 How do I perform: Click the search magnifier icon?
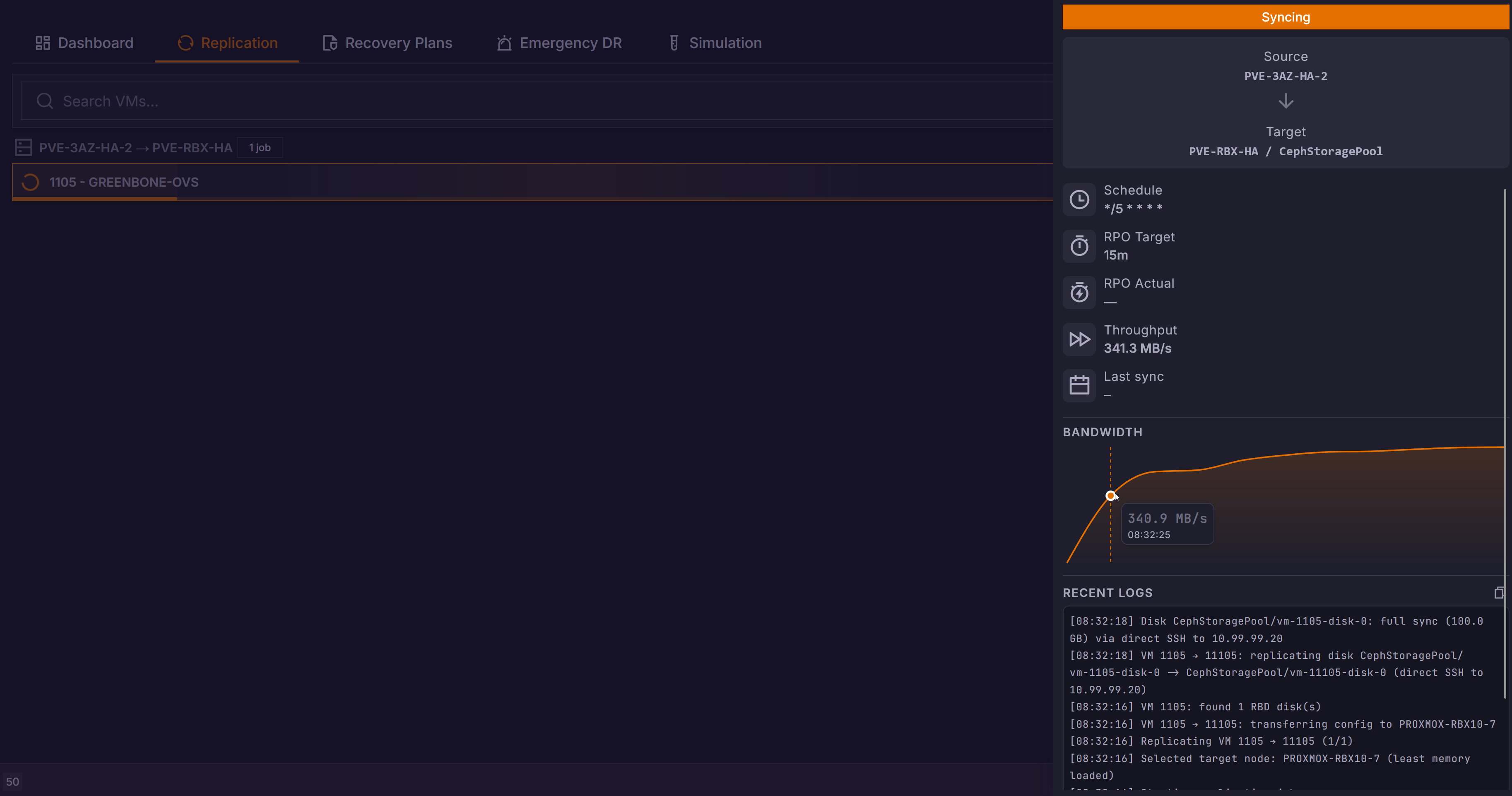pyautogui.click(x=45, y=101)
